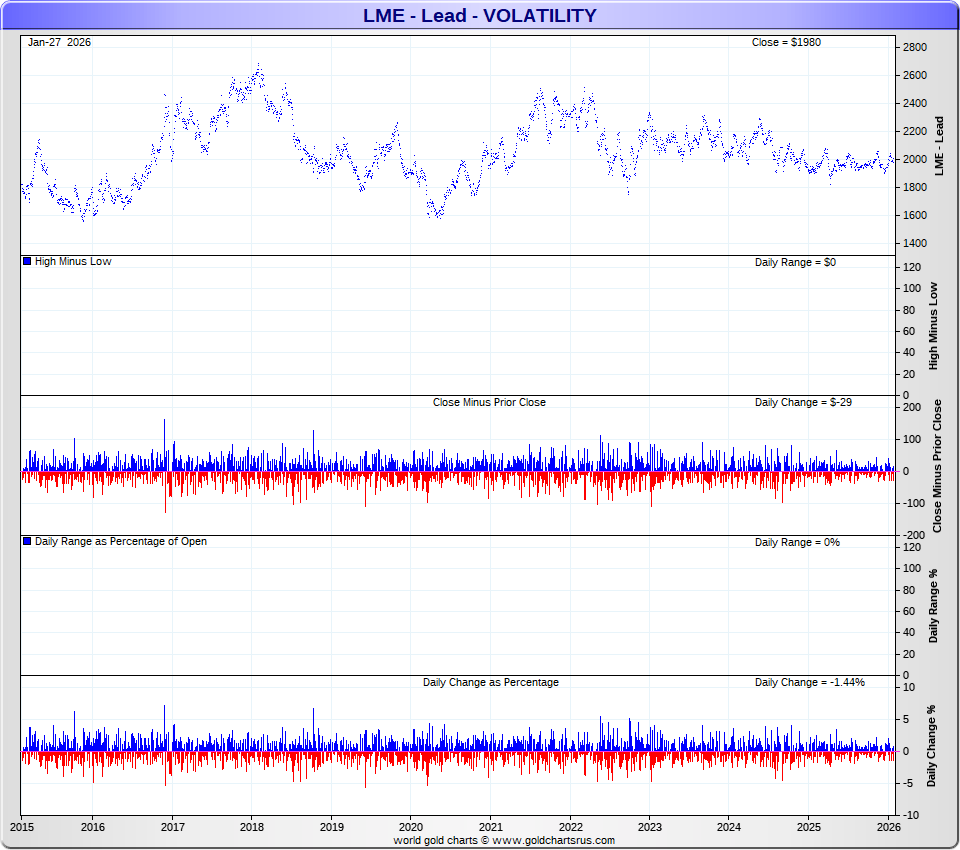
Task: Click the vertical LME - Lead axis title
Action: (x=938, y=146)
